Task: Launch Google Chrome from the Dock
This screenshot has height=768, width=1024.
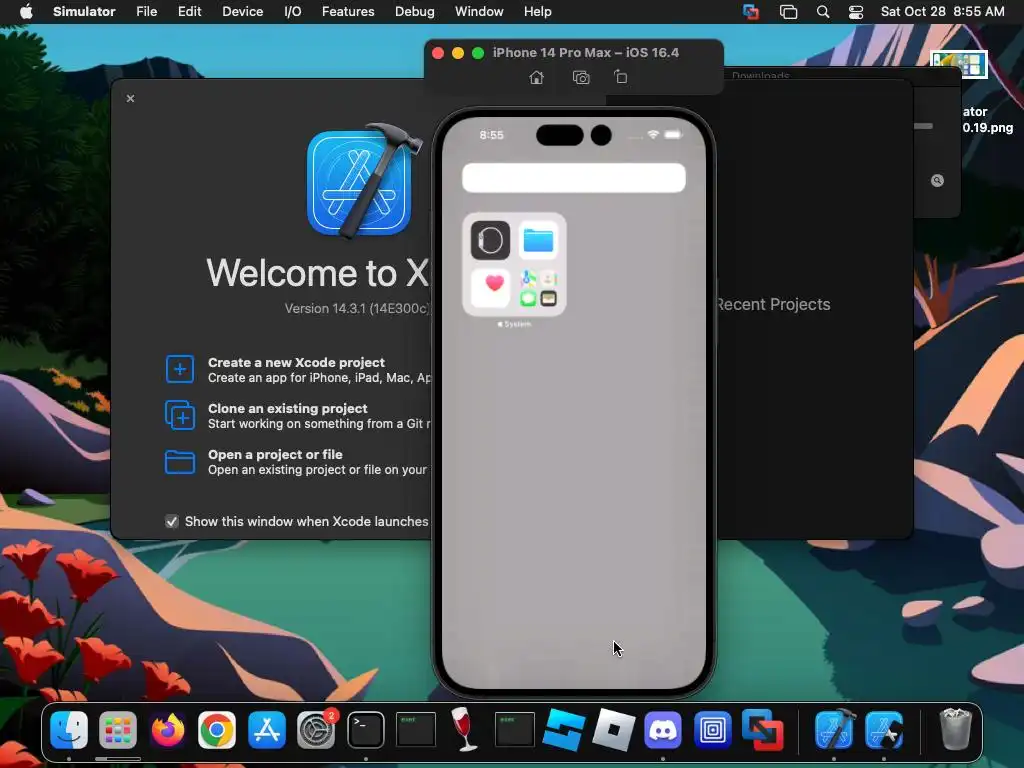Action: pos(217,729)
